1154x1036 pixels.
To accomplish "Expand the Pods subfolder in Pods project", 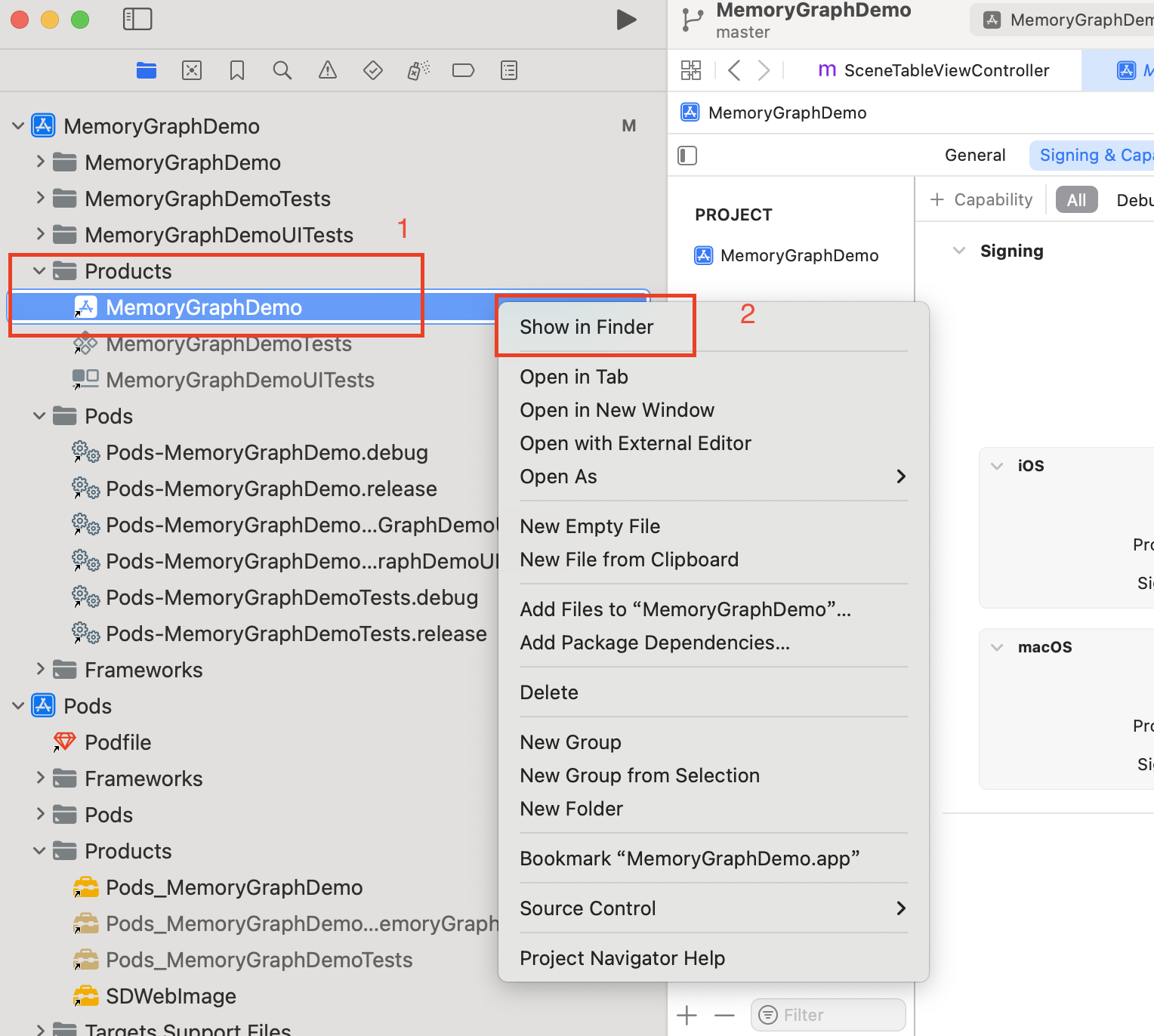I will click(x=40, y=814).
